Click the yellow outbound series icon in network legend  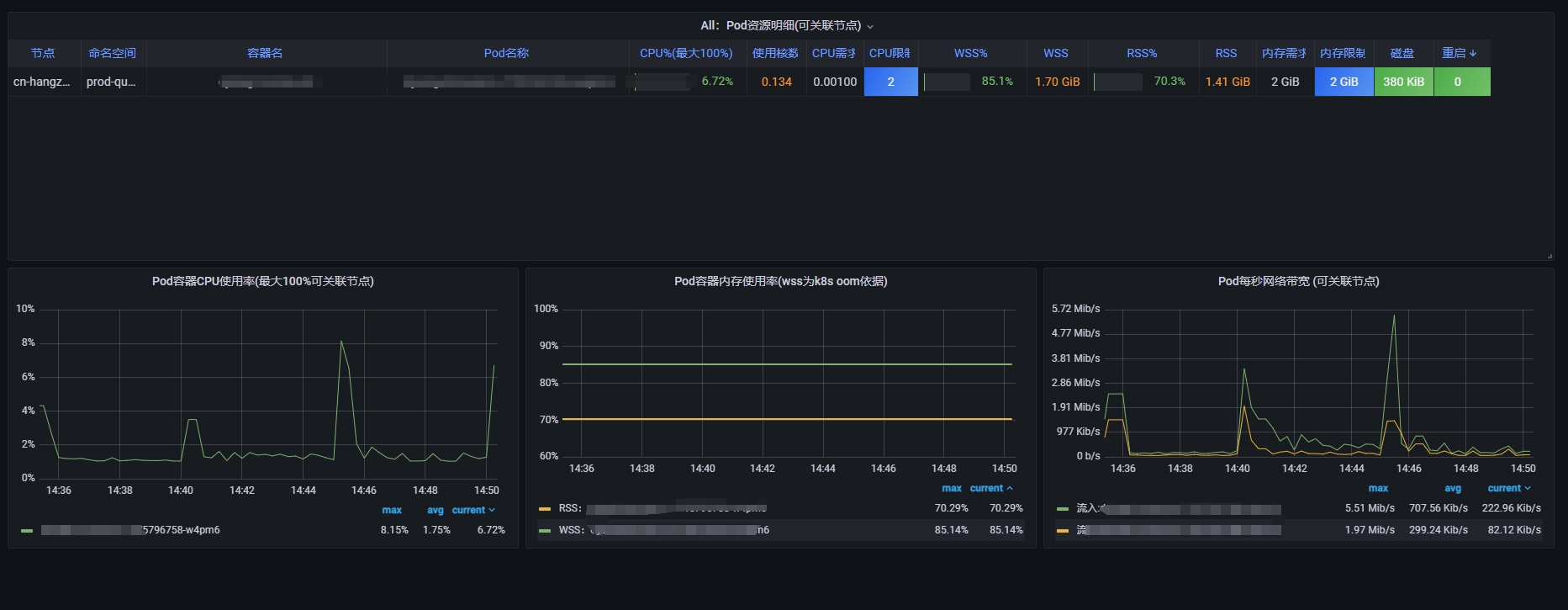1063,531
